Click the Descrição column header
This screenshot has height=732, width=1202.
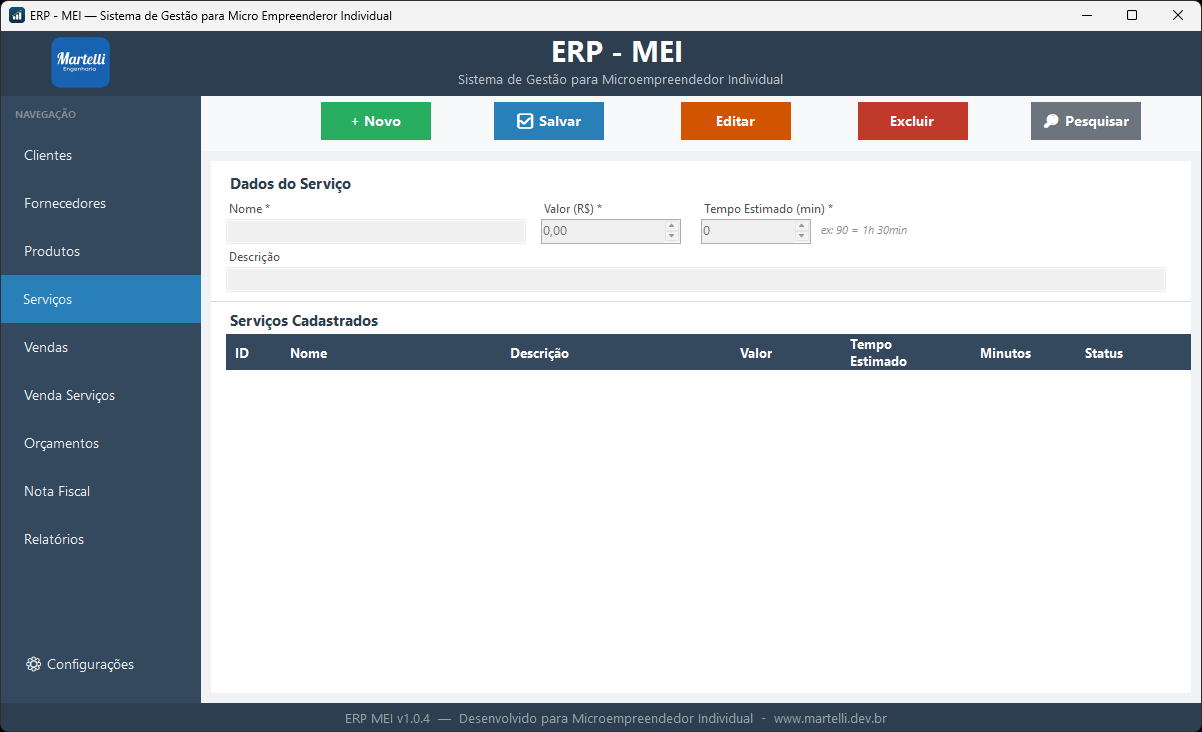[616, 353]
